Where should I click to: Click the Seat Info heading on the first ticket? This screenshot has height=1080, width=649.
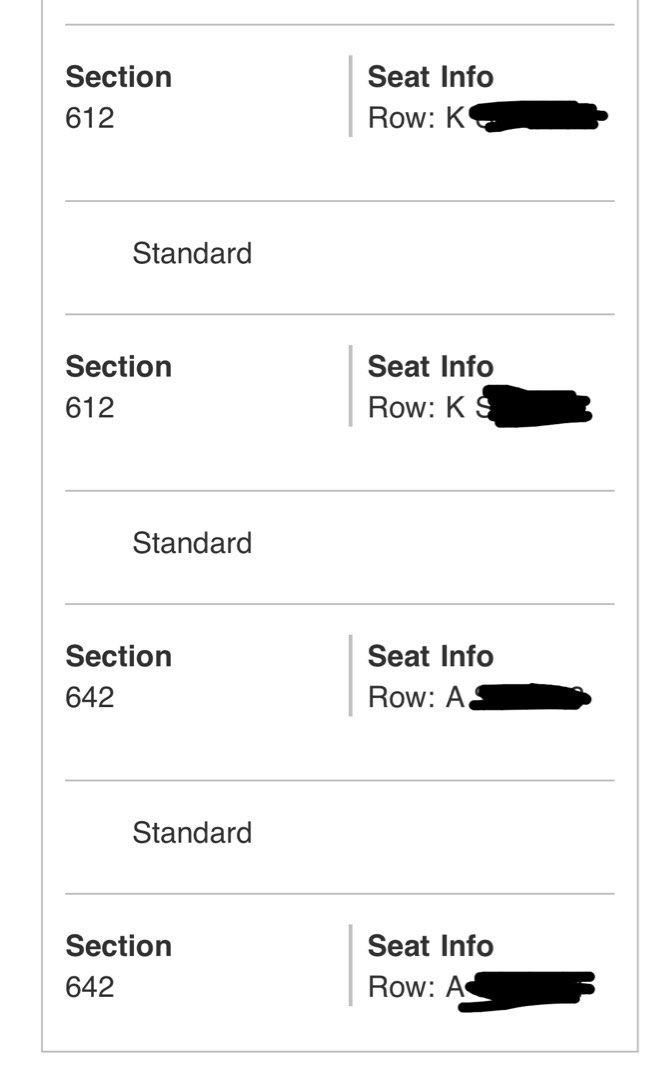click(430, 77)
